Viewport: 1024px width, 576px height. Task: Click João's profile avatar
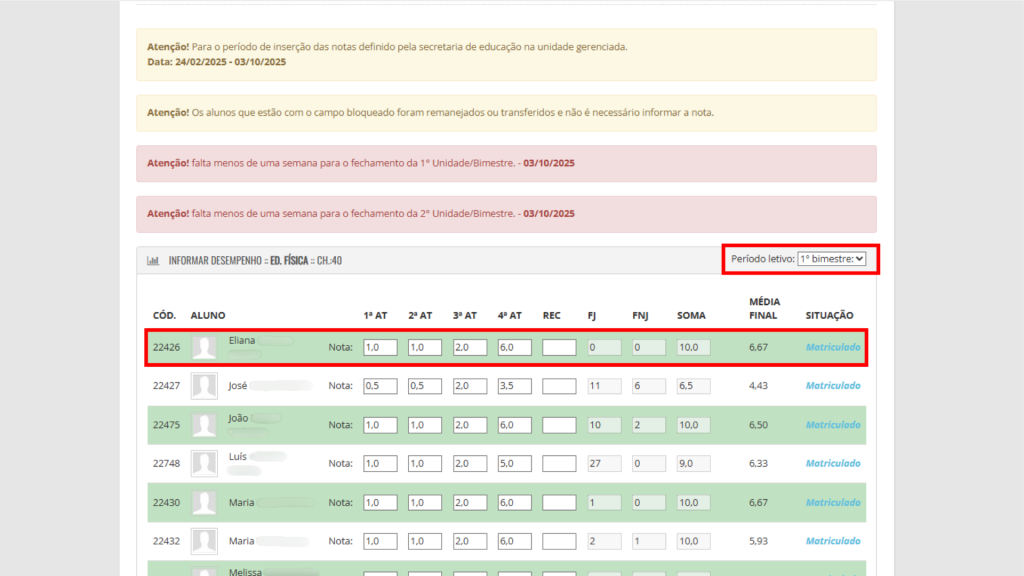(205, 425)
